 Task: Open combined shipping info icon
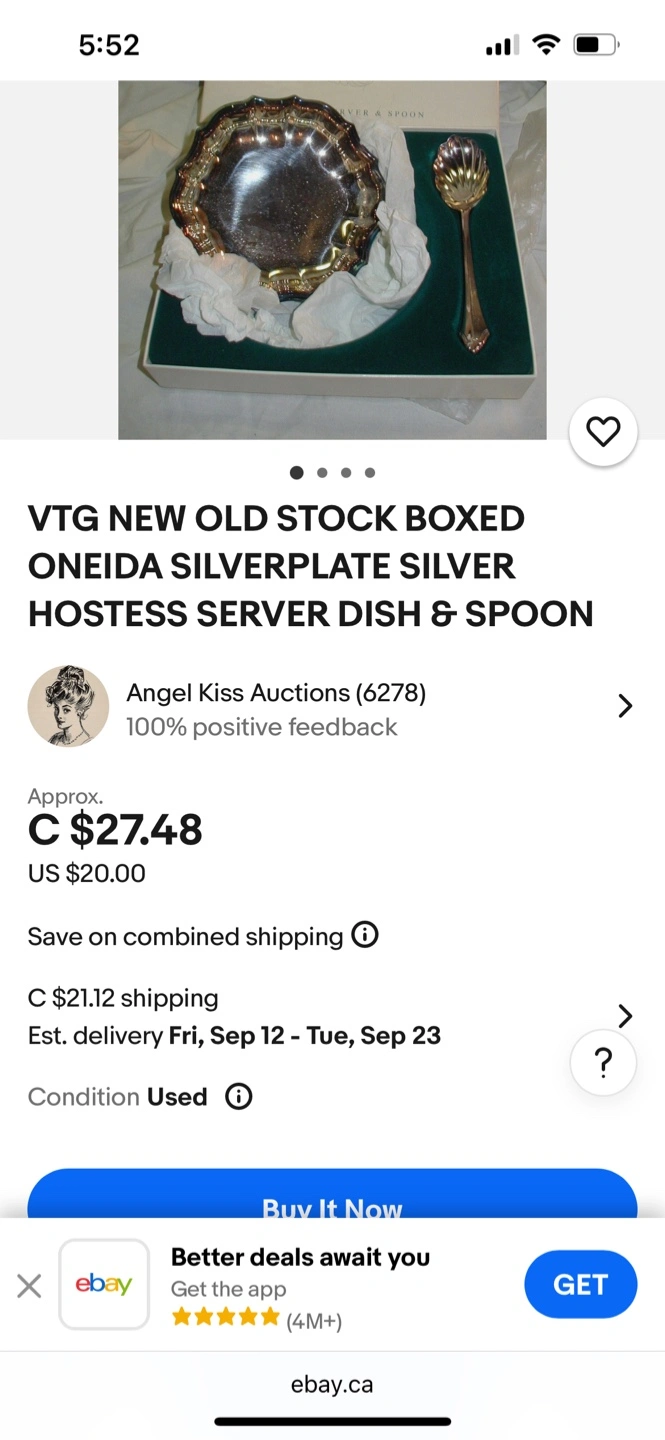tap(365, 936)
